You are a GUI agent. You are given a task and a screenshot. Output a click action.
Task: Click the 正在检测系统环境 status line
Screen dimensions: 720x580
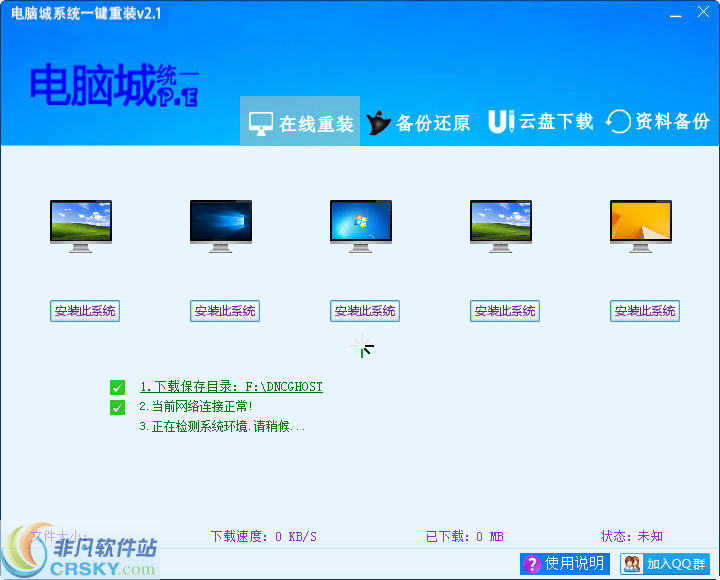pyautogui.click(x=222, y=426)
